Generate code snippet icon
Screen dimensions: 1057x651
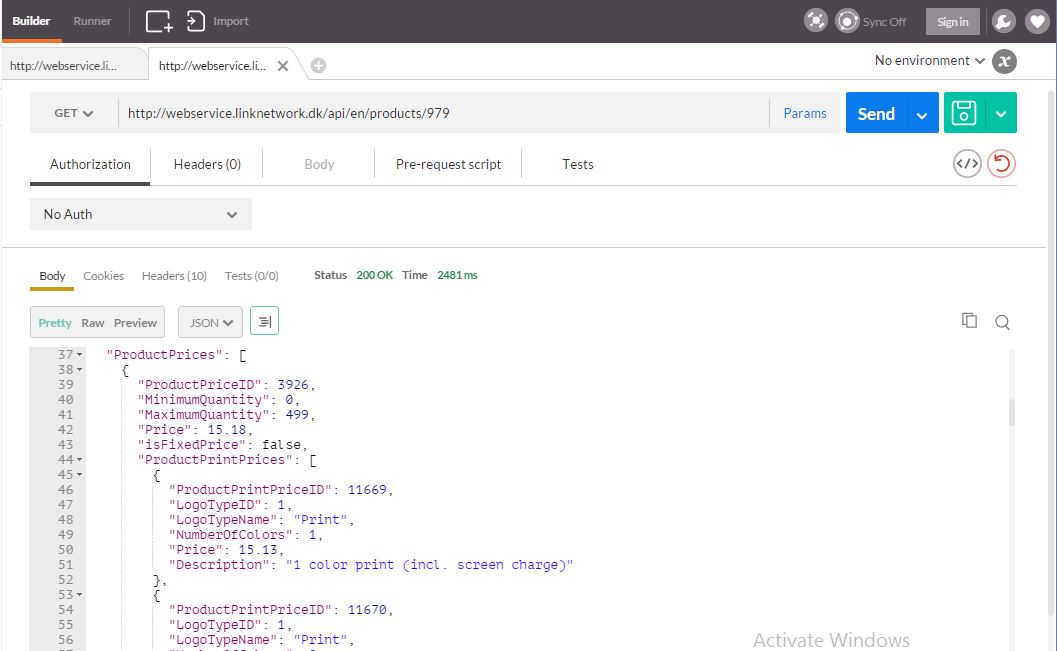967,164
